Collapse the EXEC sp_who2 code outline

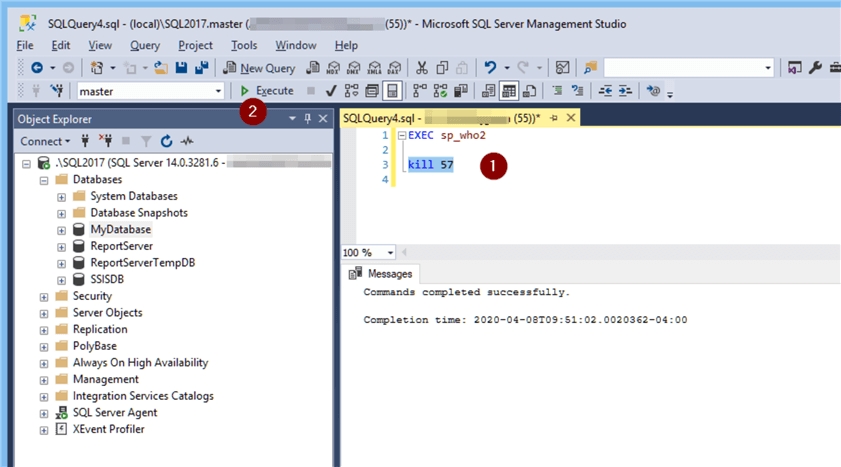point(402,135)
